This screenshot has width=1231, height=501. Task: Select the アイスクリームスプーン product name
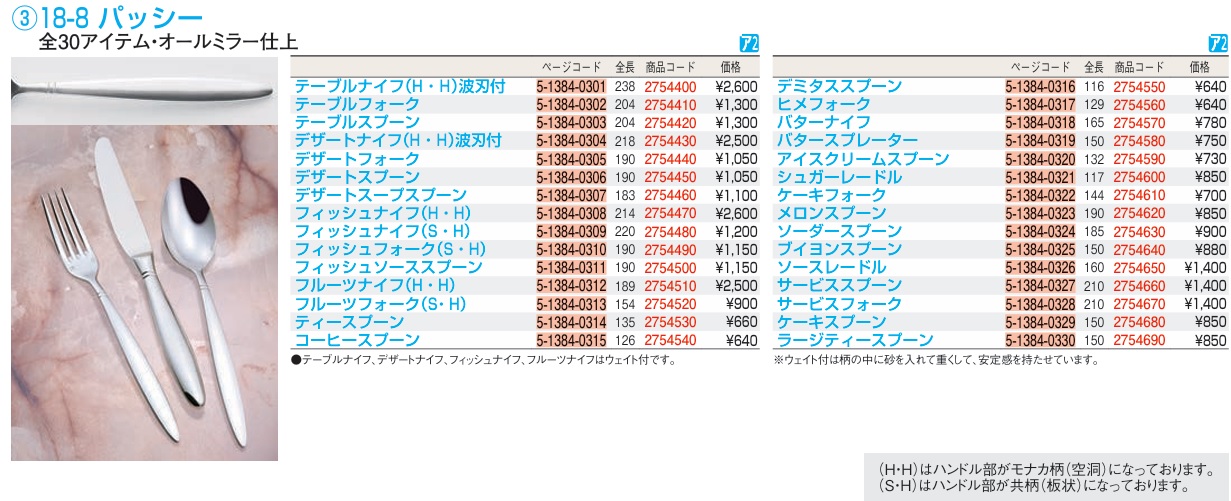863,159
